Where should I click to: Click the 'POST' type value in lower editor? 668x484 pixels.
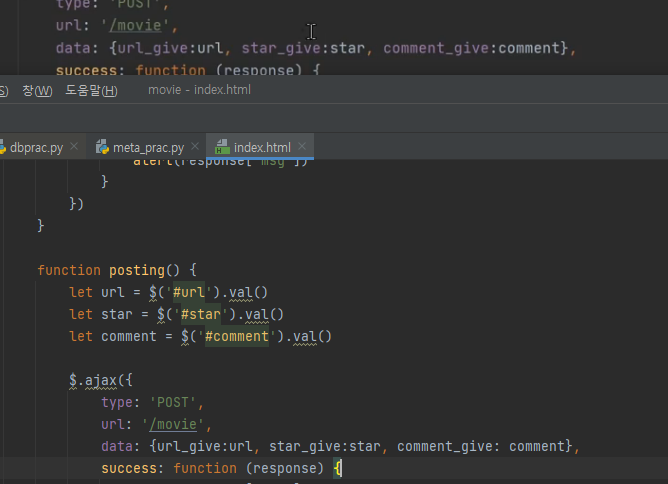pos(173,403)
